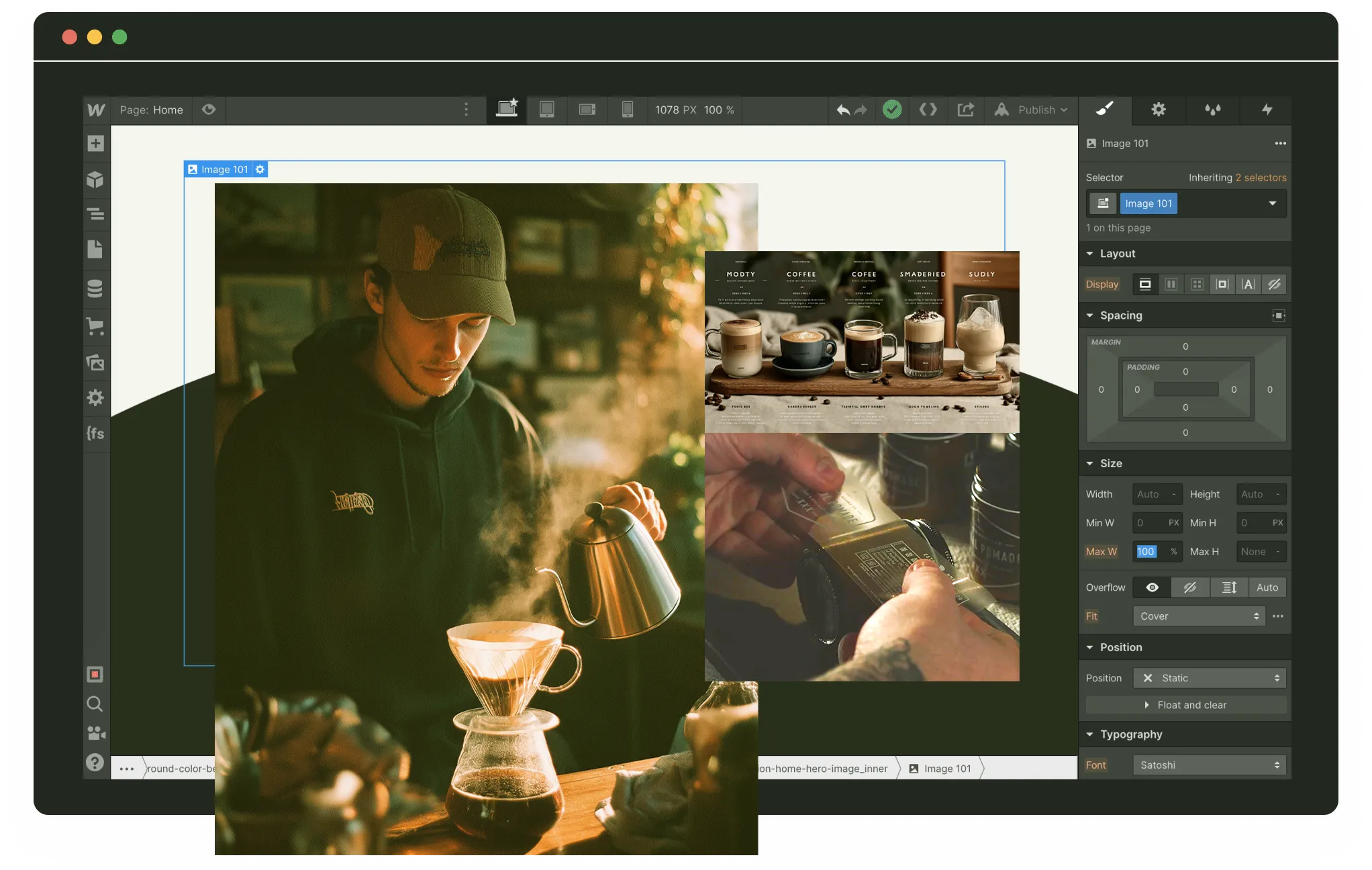The image size is (1372, 870).
Task: Click the Width Auto field
Action: tap(1157, 494)
